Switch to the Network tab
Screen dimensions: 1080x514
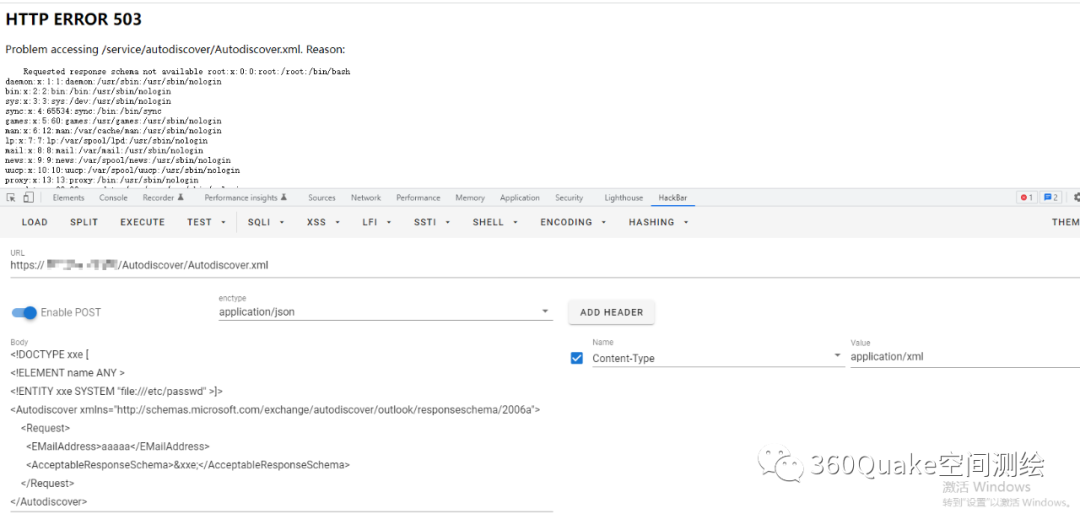(x=366, y=198)
